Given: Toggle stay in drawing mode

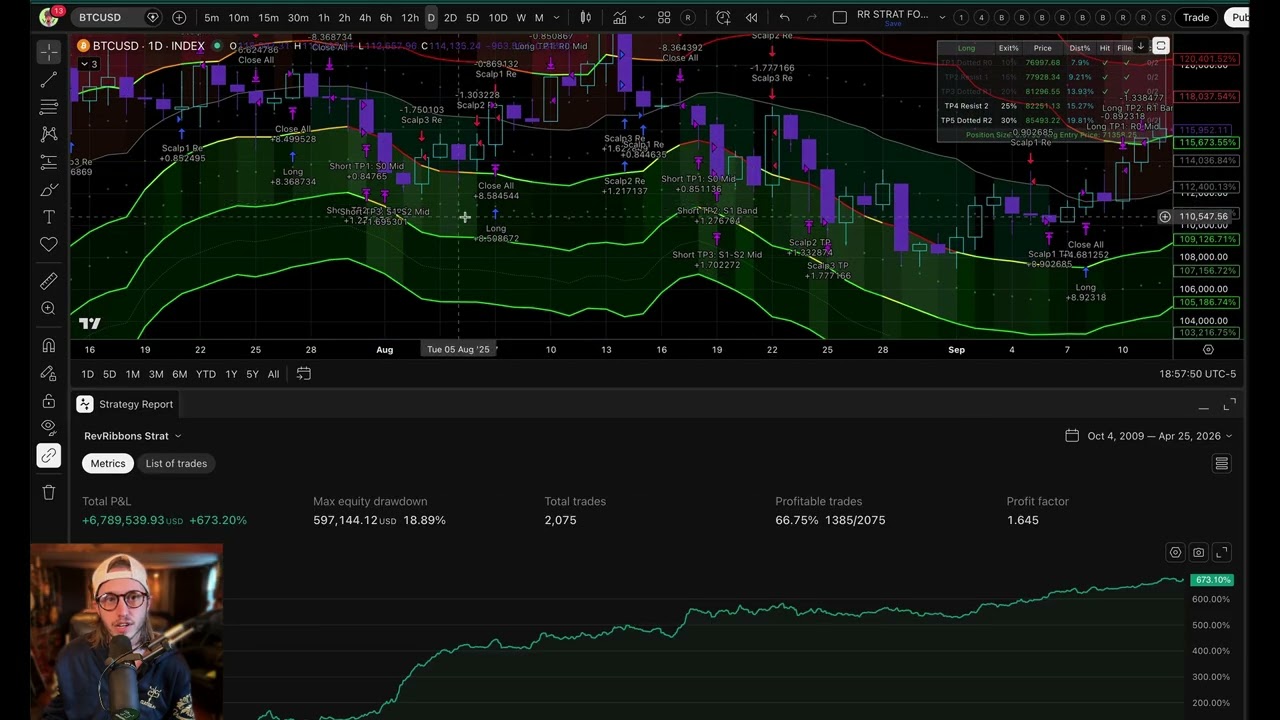Looking at the screenshot, I should pos(48,373).
